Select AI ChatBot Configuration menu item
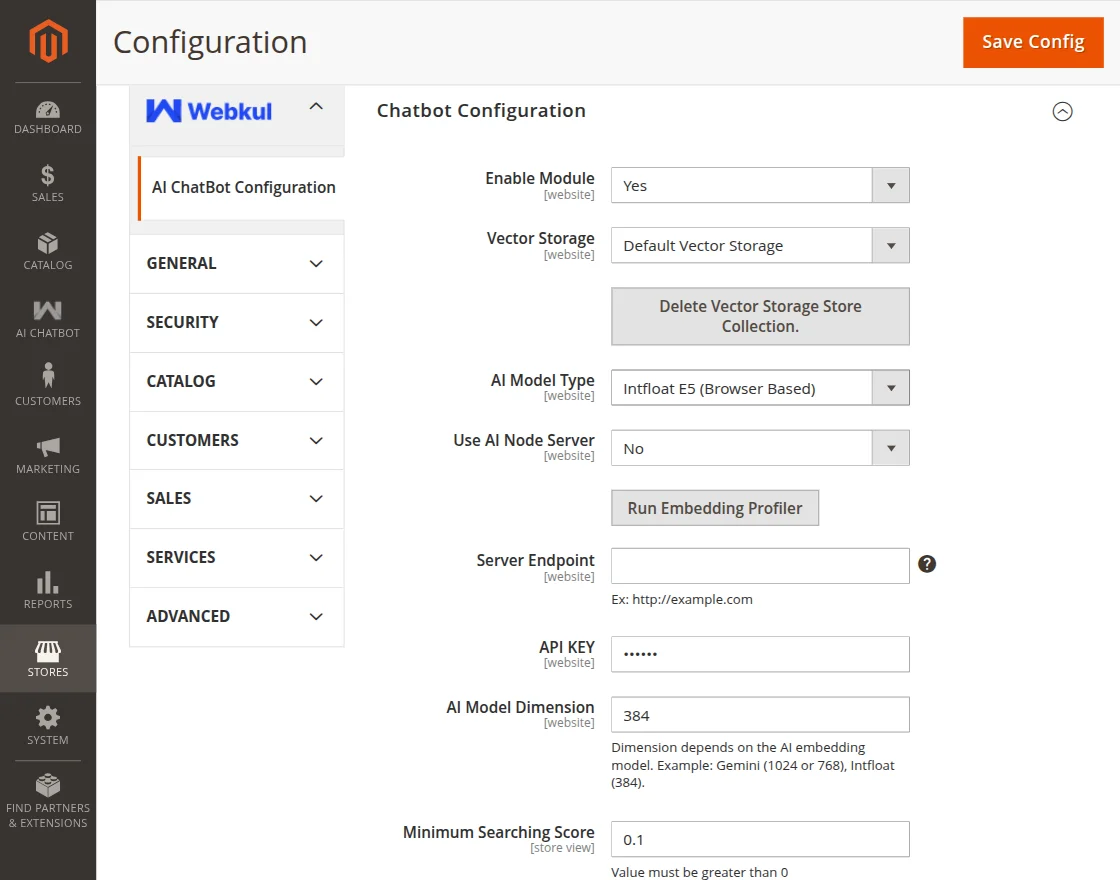This screenshot has width=1120, height=880. pyautogui.click(x=243, y=188)
